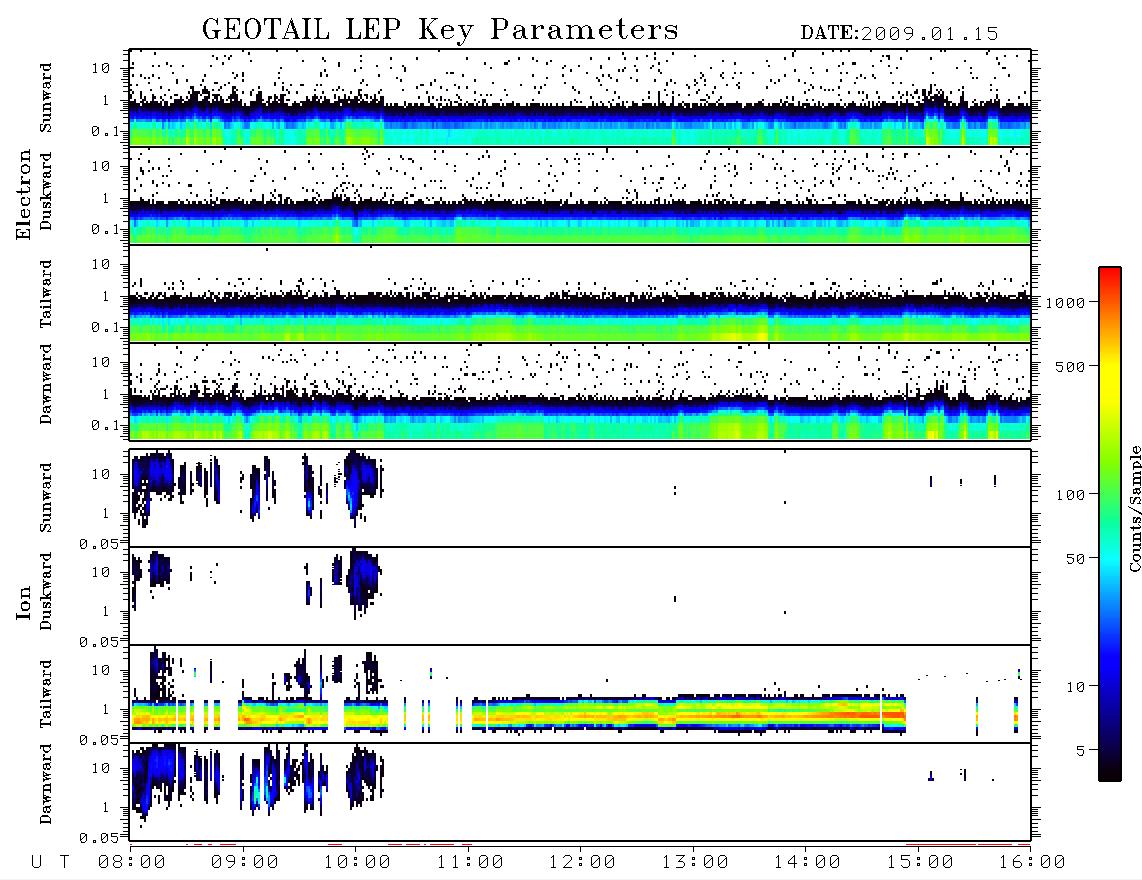Click the DATE:2009.01.15 label

click(x=899, y=34)
